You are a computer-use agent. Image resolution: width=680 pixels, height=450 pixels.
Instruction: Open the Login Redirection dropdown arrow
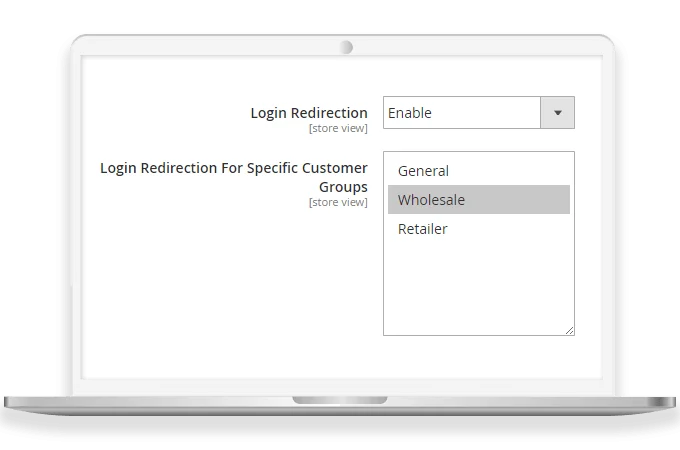click(x=557, y=113)
